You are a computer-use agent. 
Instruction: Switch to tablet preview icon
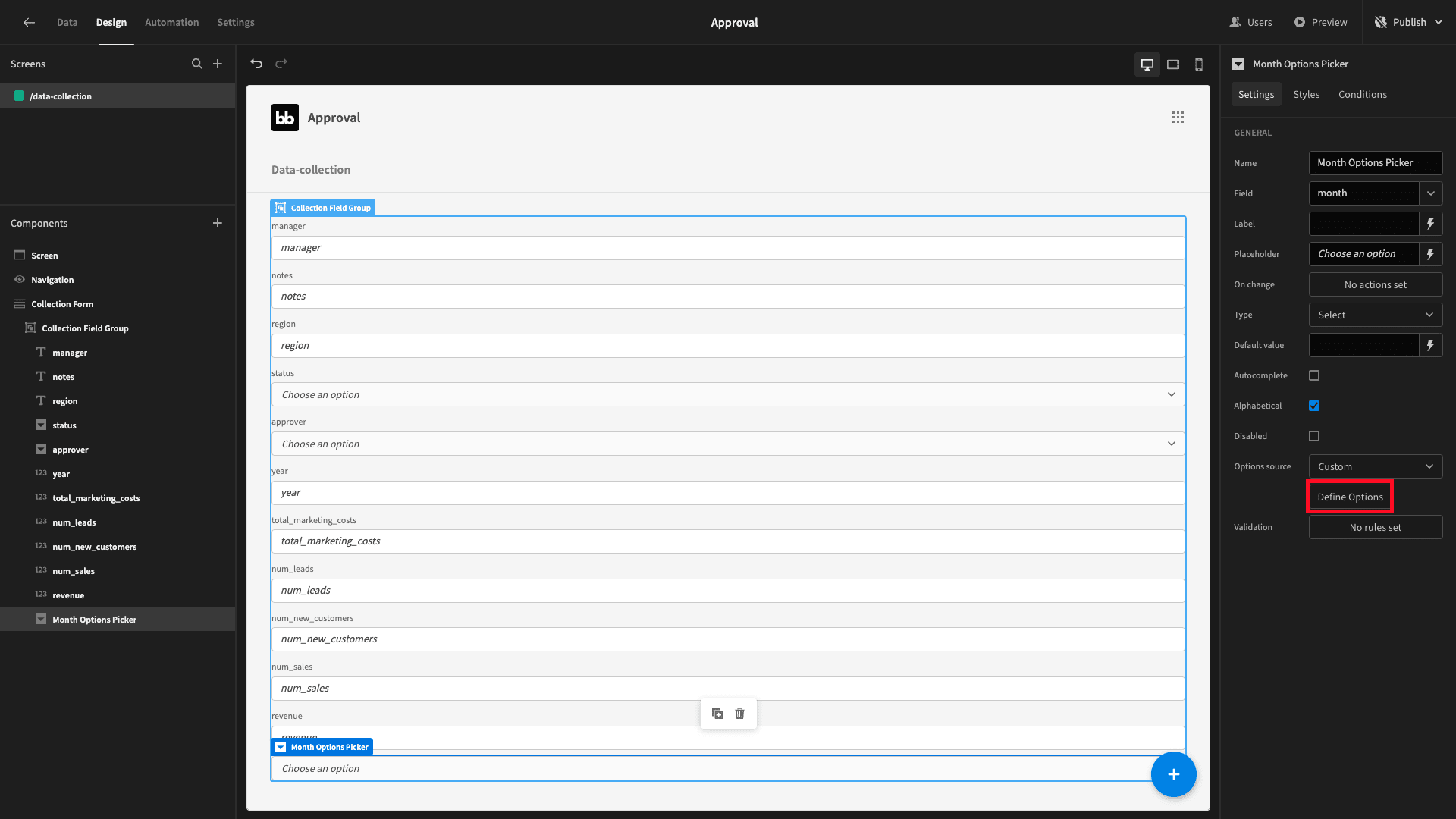pyautogui.click(x=1173, y=64)
